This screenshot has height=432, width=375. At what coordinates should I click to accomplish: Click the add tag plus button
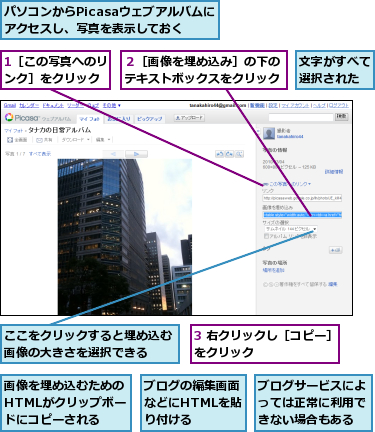(x=336, y=250)
